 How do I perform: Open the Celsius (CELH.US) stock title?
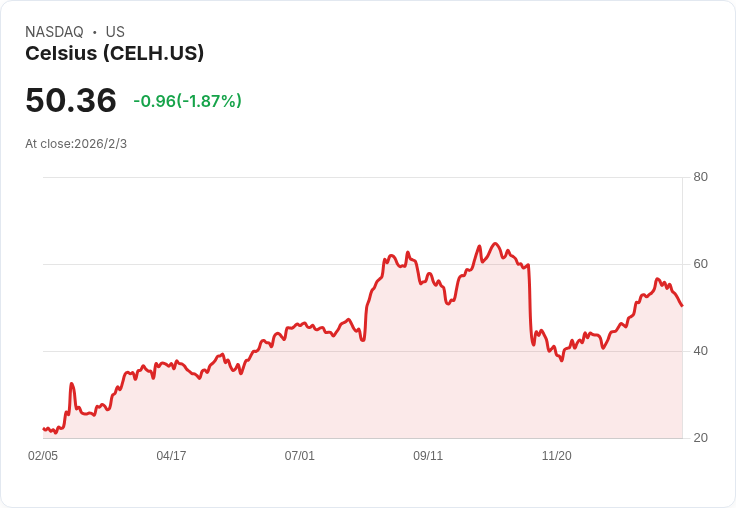[x=114, y=54]
